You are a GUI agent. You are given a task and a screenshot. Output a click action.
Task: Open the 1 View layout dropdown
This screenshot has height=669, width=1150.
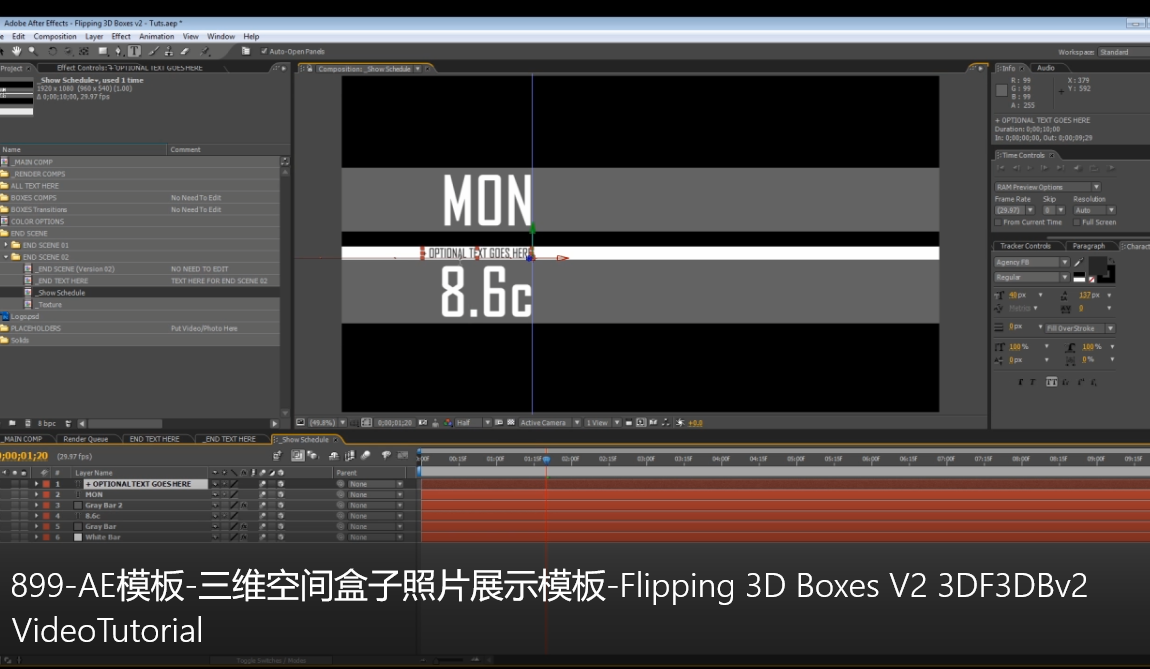(603, 423)
